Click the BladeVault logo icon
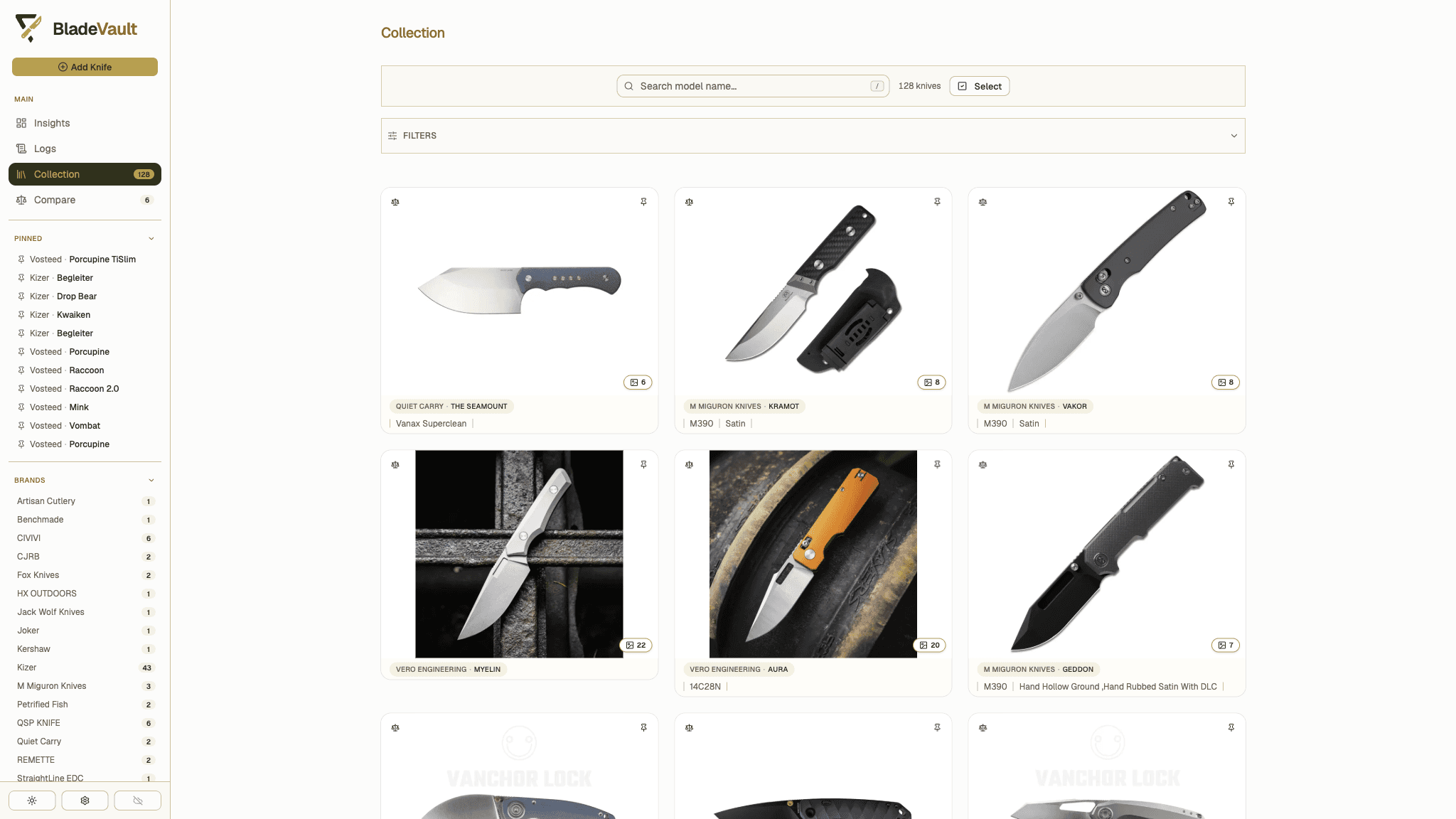This screenshot has height=819, width=1456. pyautogui.click(x=28, y=28)
